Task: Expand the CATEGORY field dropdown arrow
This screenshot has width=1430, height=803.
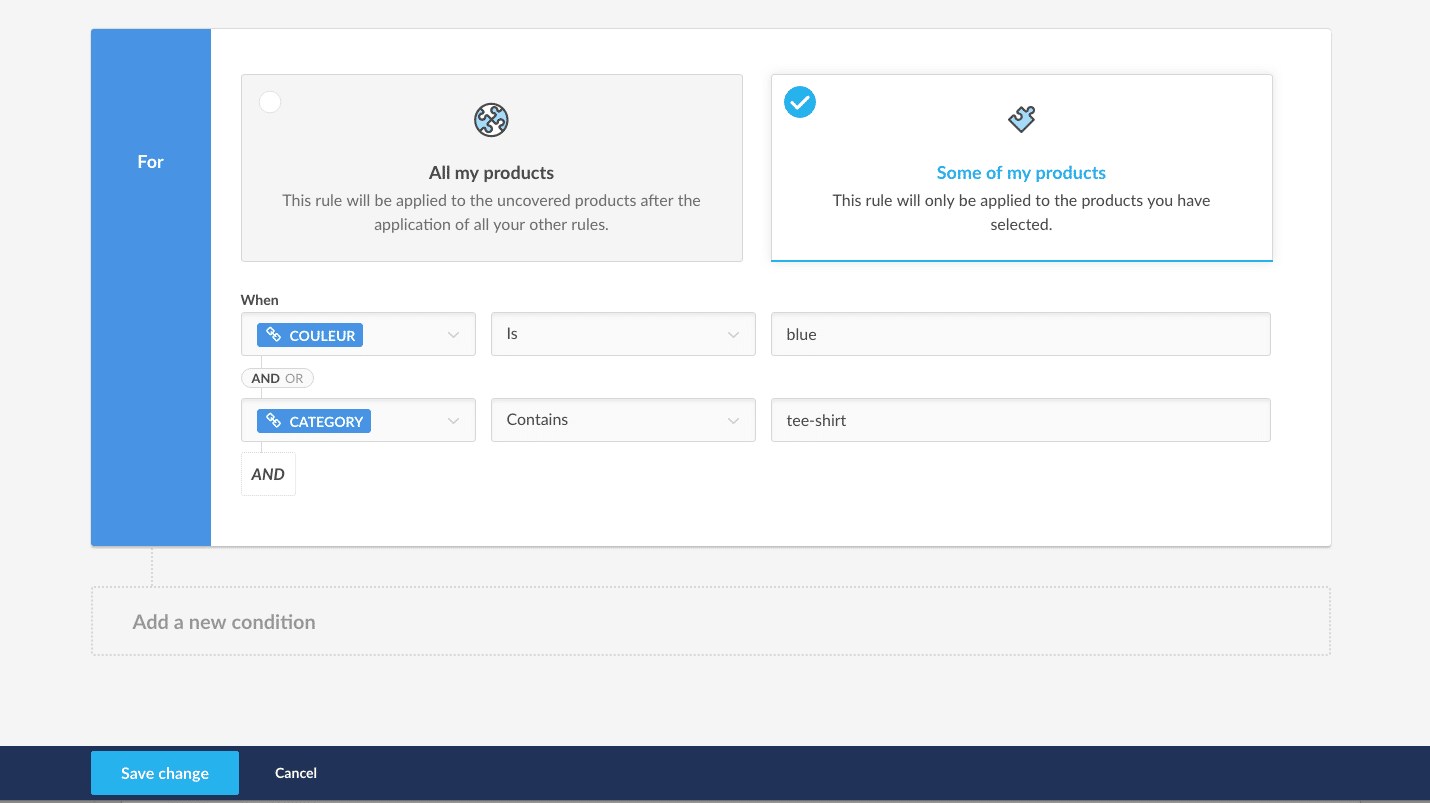Action: click(x=453, y=421)
